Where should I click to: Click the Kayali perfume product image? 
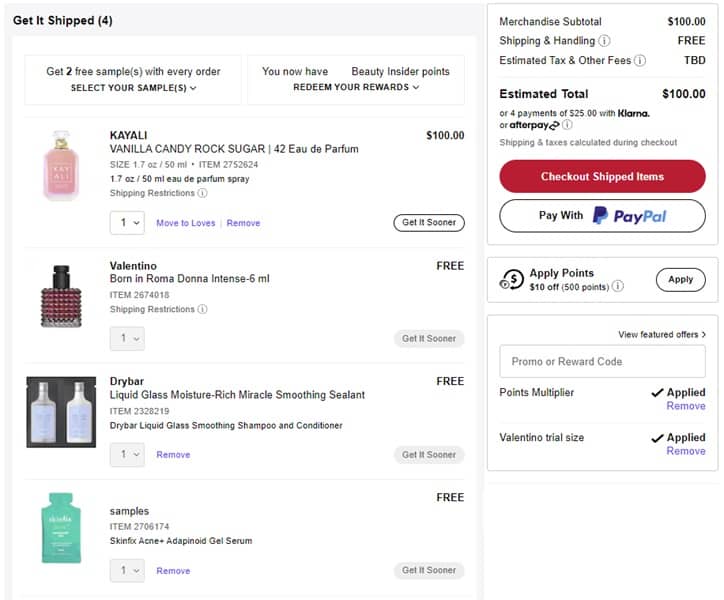click(61, 165)
